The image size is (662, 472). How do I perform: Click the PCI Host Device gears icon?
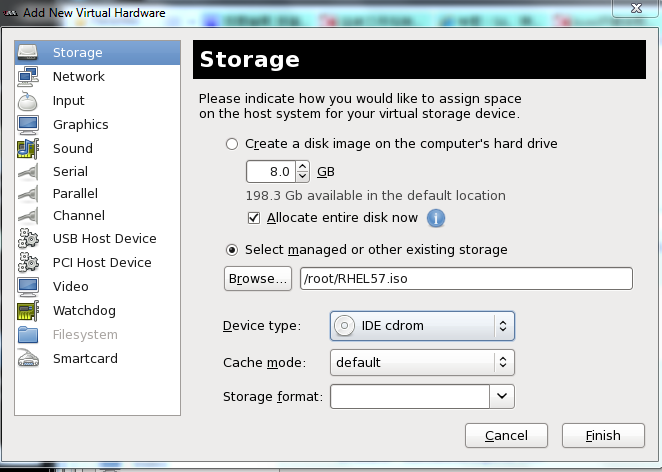pos(28,262)
